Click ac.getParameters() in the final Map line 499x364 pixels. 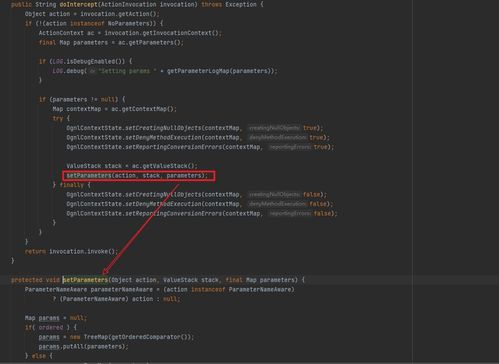click(x=149, y=43)
